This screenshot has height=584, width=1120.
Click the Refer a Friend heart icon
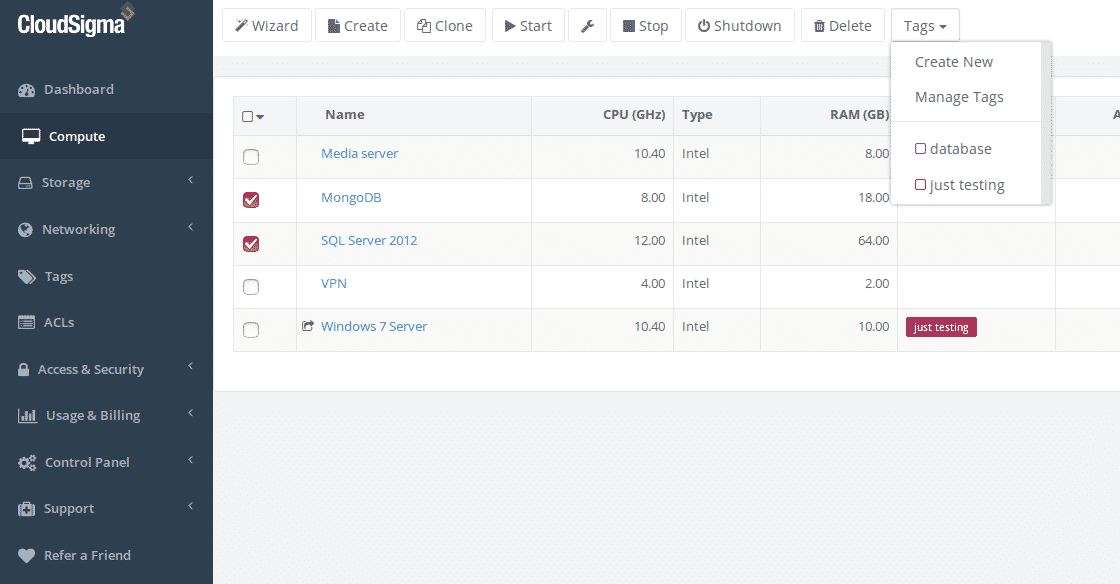click(26, 555)
